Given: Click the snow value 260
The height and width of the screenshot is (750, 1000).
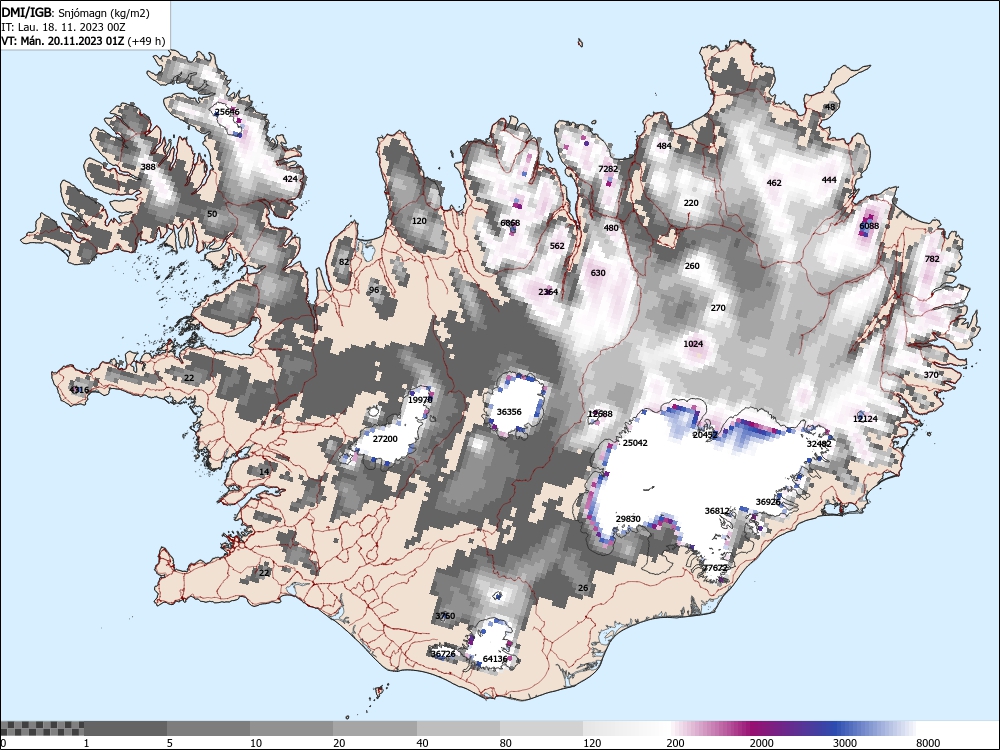Looking at the screenshot, I should (692, 266).
